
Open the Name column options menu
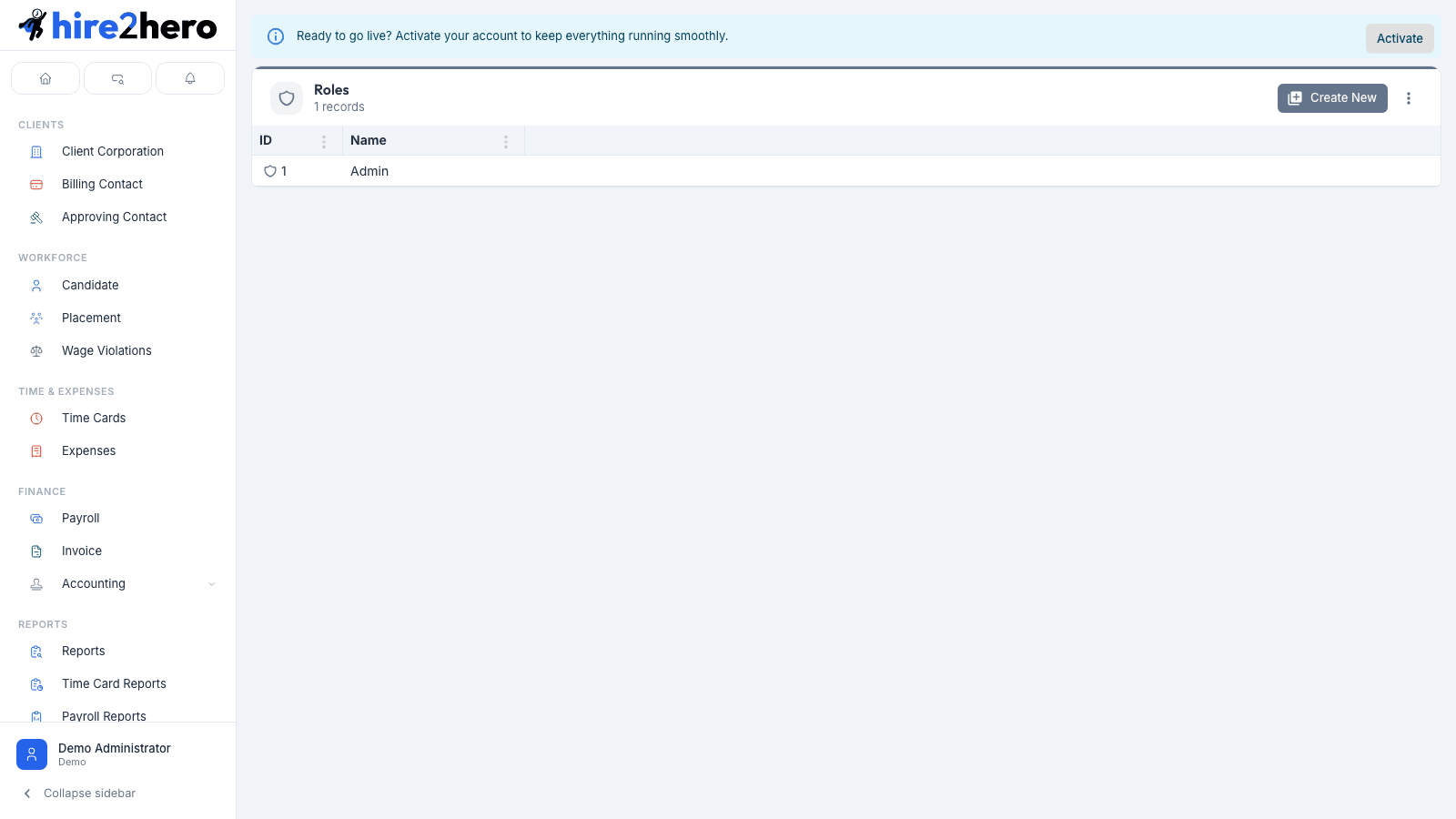pyautogui.click(x=506, y=141)
